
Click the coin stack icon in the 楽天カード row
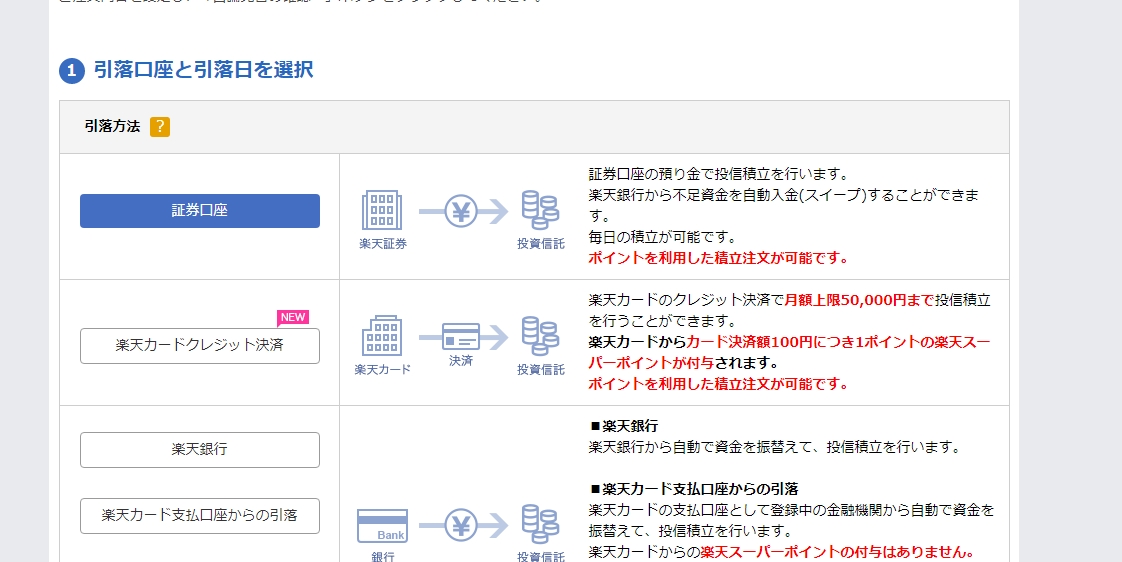[540, 336]
